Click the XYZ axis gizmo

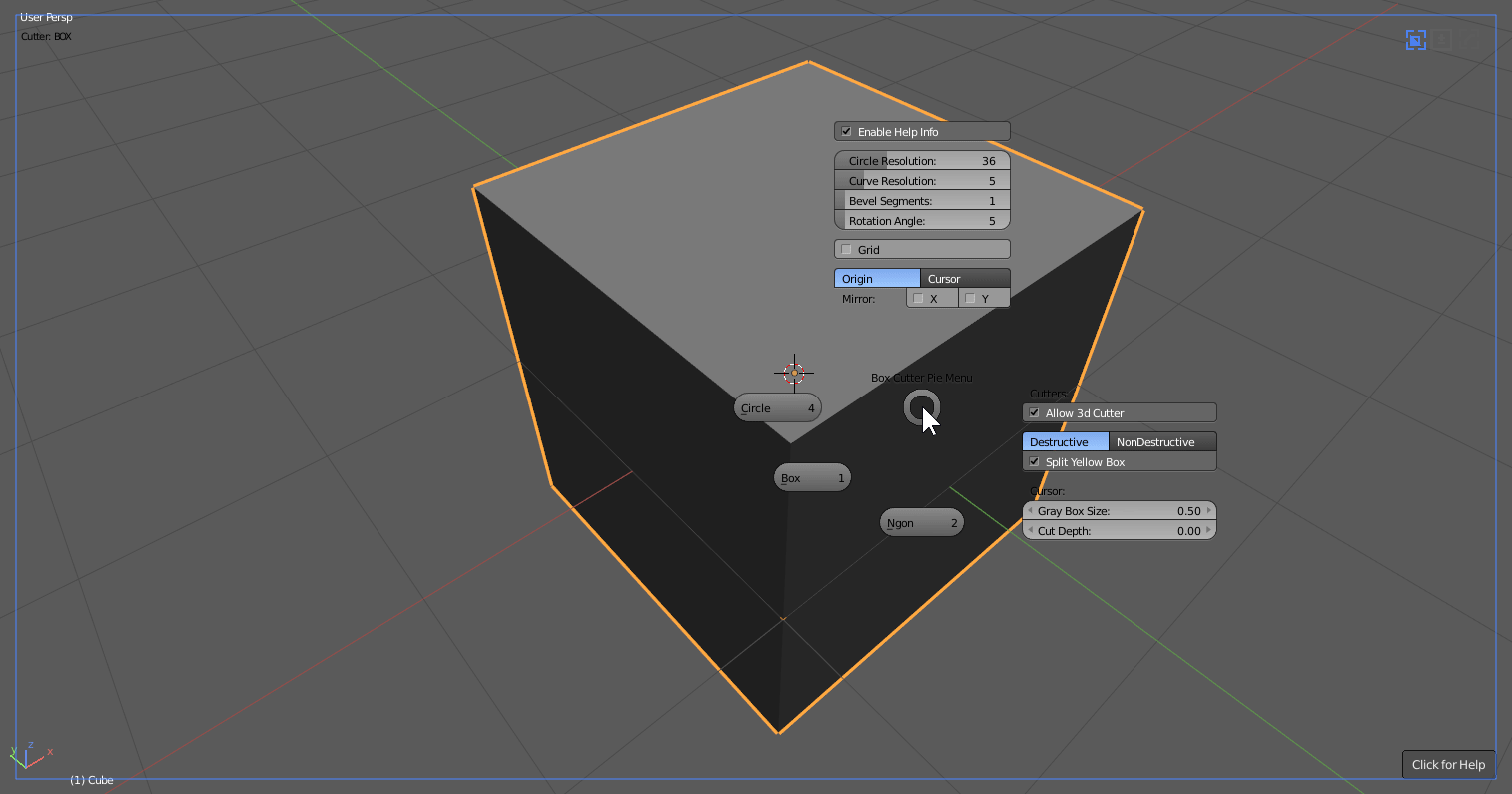pos(28,755)
